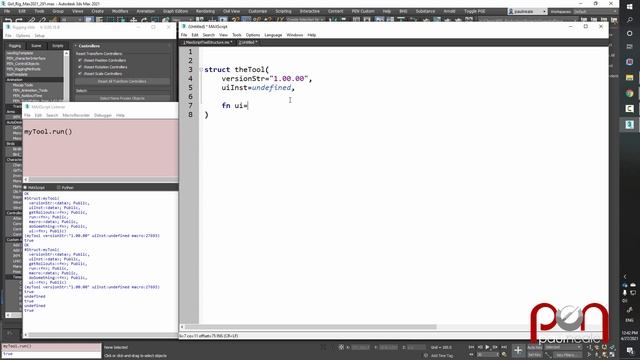Open Chrome from the taskbar
The height and width of the screenshot is (360, 640).
(x=629, y=93)
